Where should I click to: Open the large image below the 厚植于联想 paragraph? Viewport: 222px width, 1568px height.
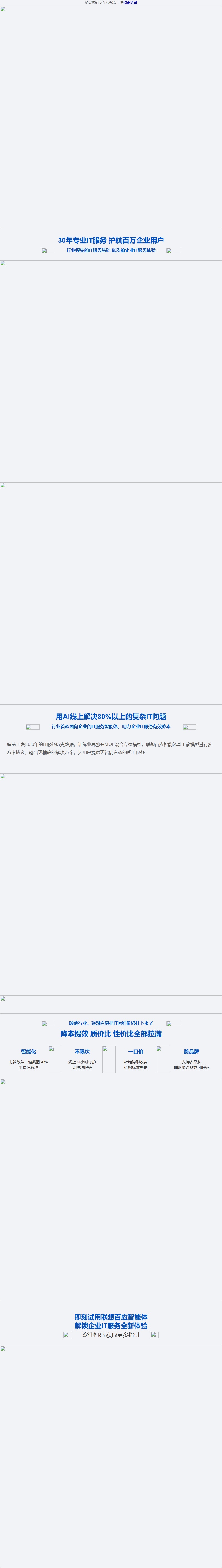[x=111, y=885]
